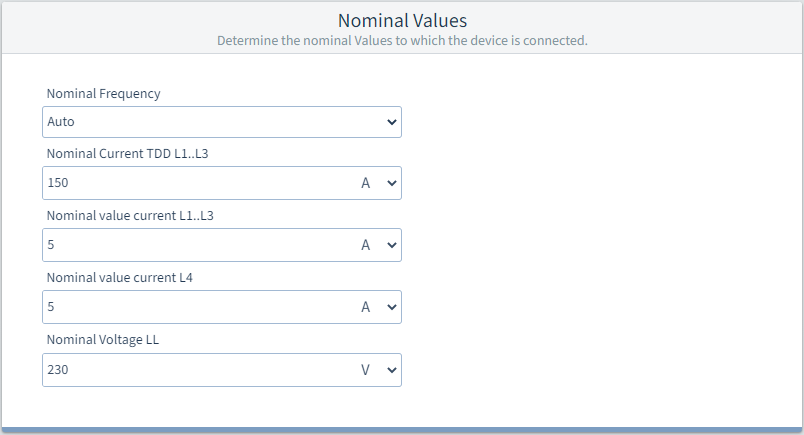The width and height of the screenshot is (804, 435).
Task: Click the 'A' unit of current L1..L3
Action: coord(366,245)
